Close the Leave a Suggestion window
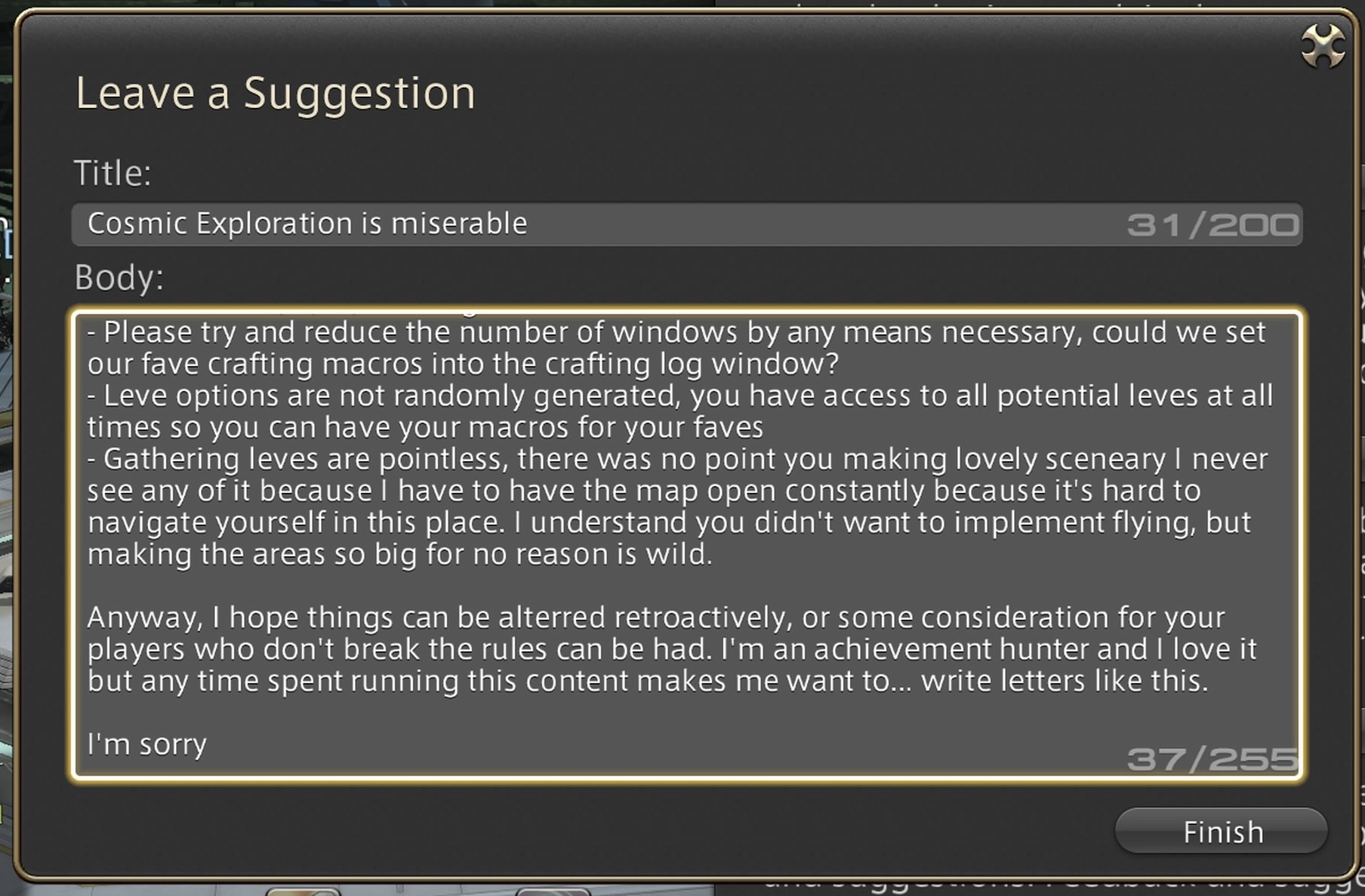1365x896 pixels. click(x=1323, y=45)
